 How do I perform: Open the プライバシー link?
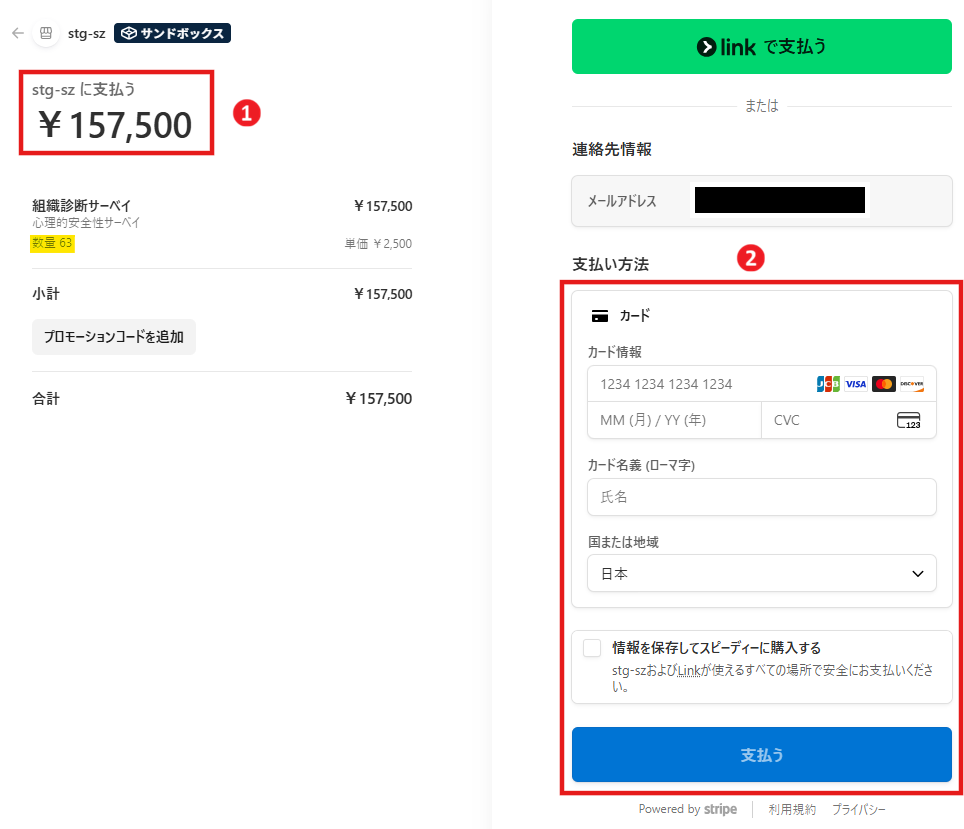point(858,809)
